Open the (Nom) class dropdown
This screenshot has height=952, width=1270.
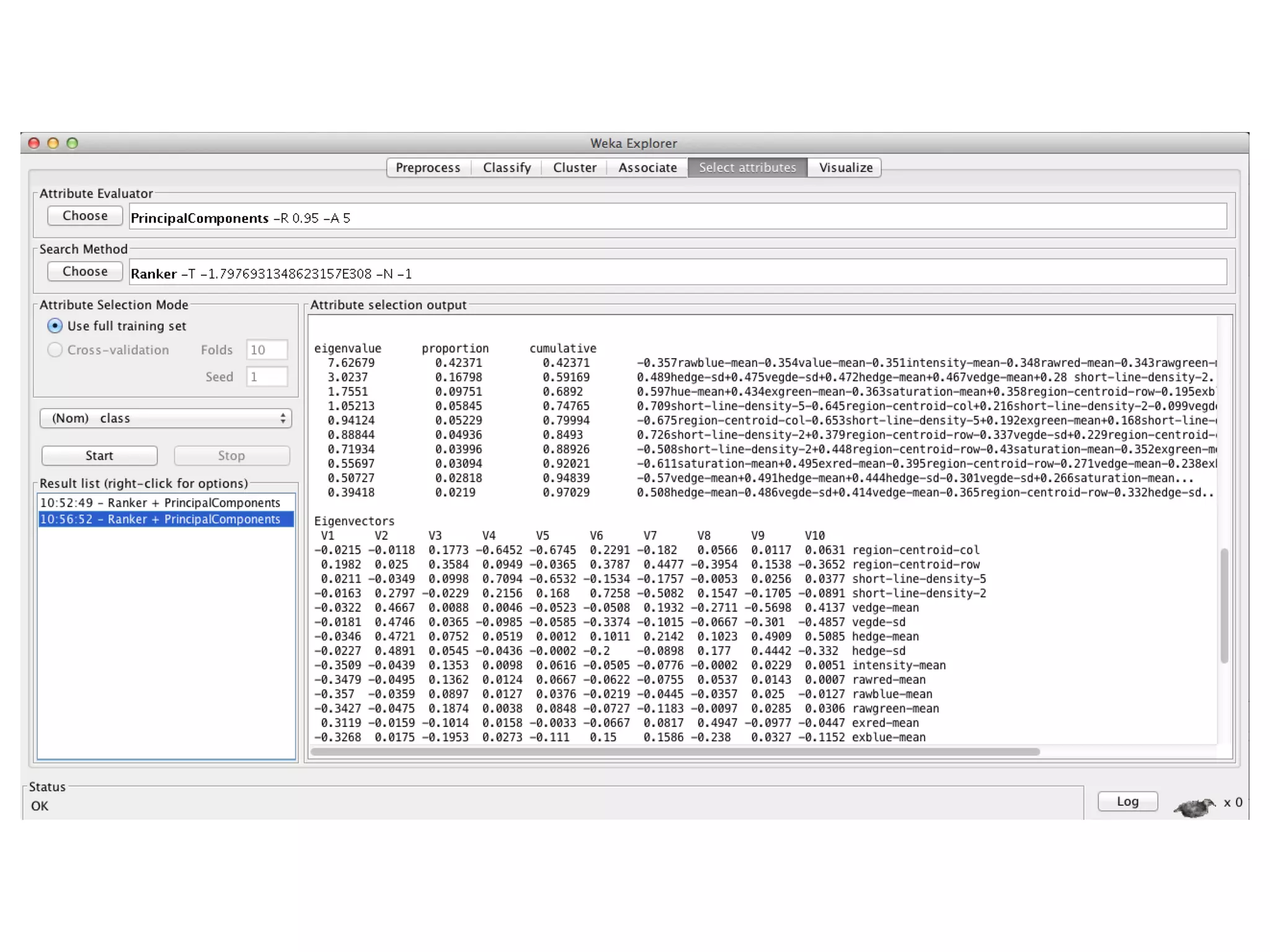click(166, 418)
